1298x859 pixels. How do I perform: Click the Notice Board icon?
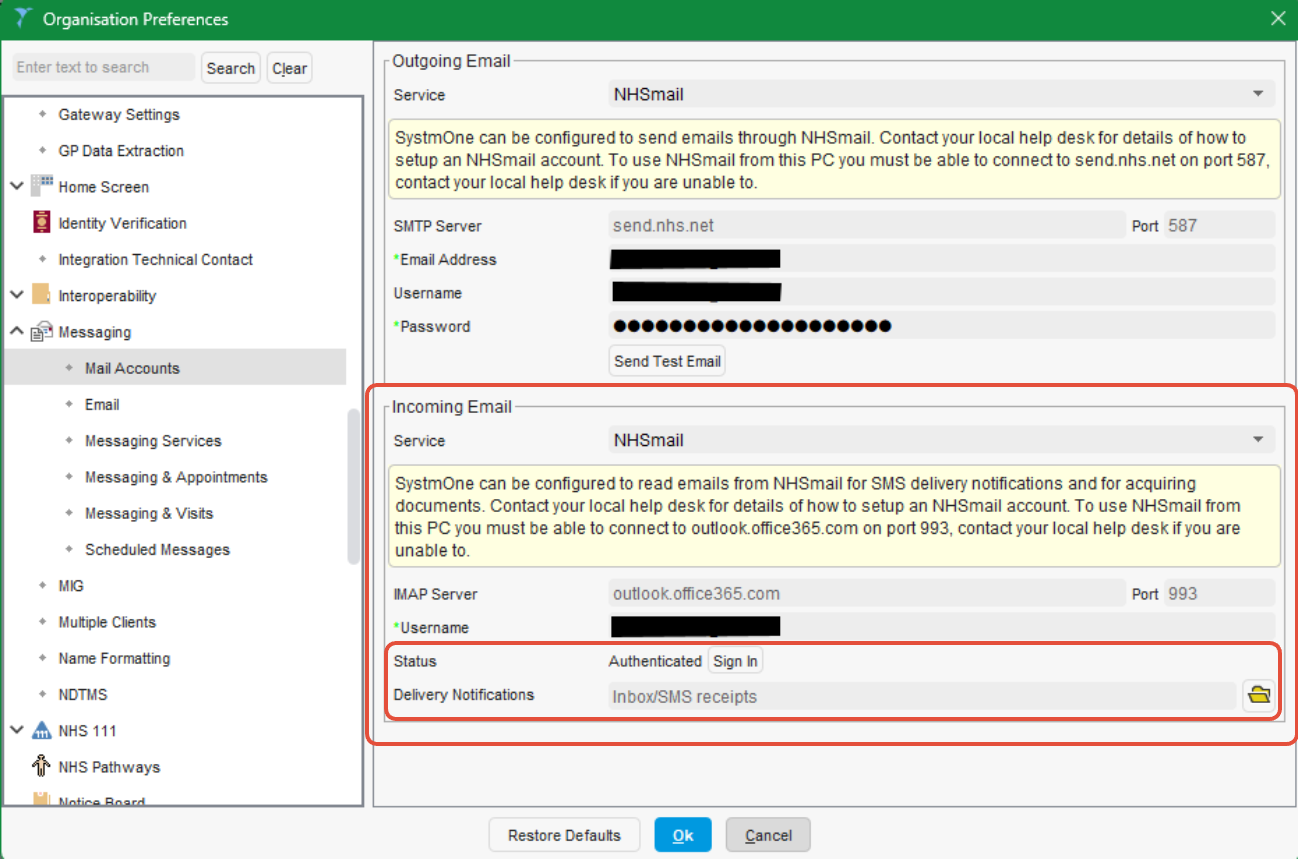[x=41, y=799]
